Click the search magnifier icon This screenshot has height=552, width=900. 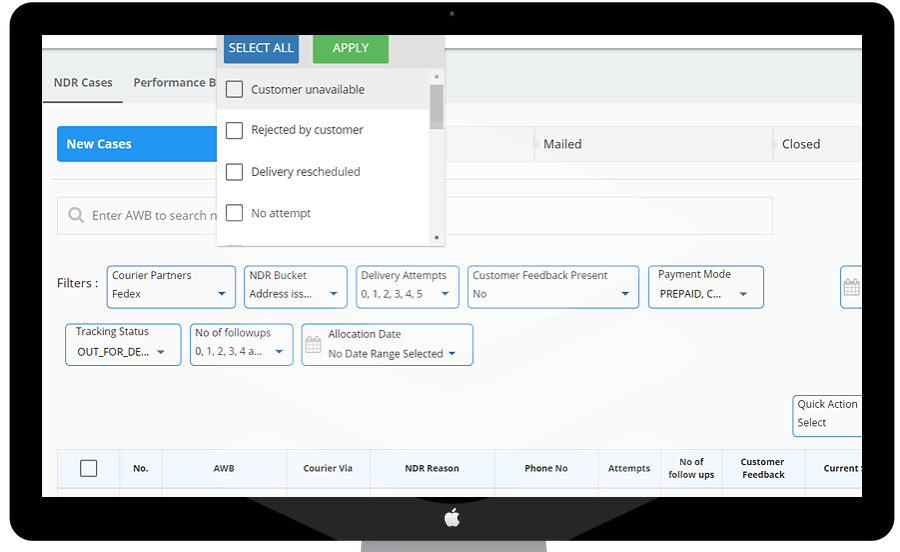(x=76, y=215)
